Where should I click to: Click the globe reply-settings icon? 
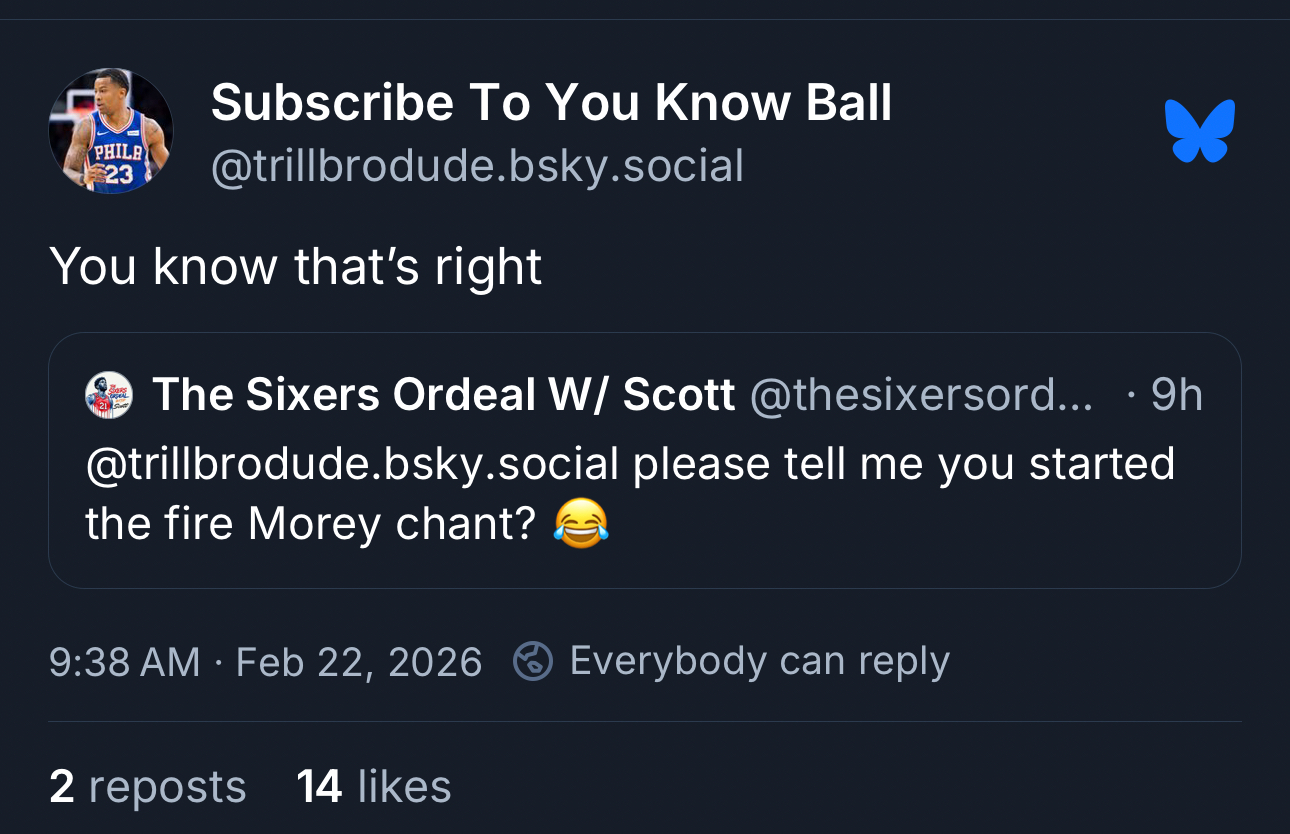pyautogui.click(x=533, y=661)
